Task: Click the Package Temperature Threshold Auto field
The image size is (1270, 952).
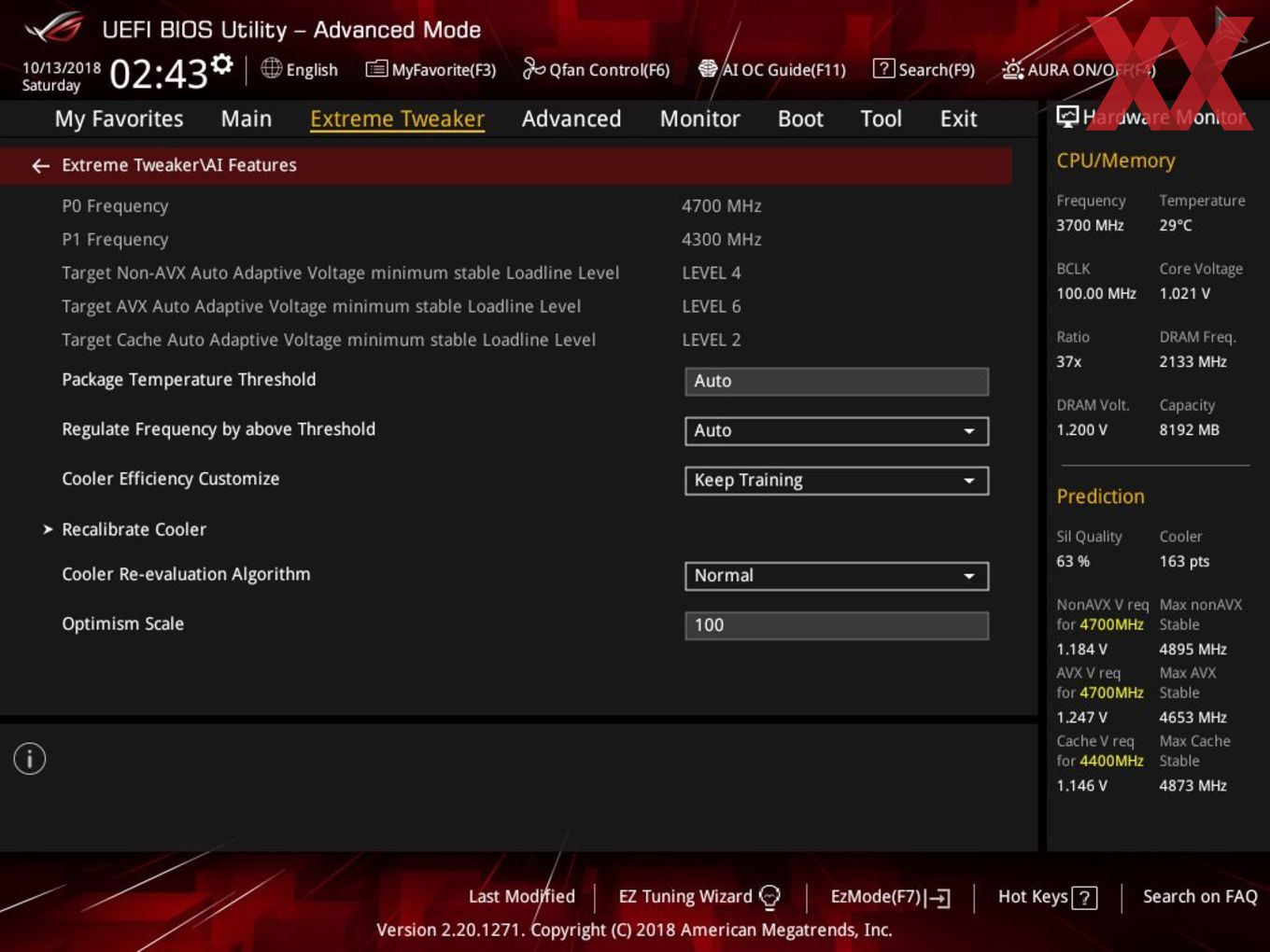Action: click(837, 381)
